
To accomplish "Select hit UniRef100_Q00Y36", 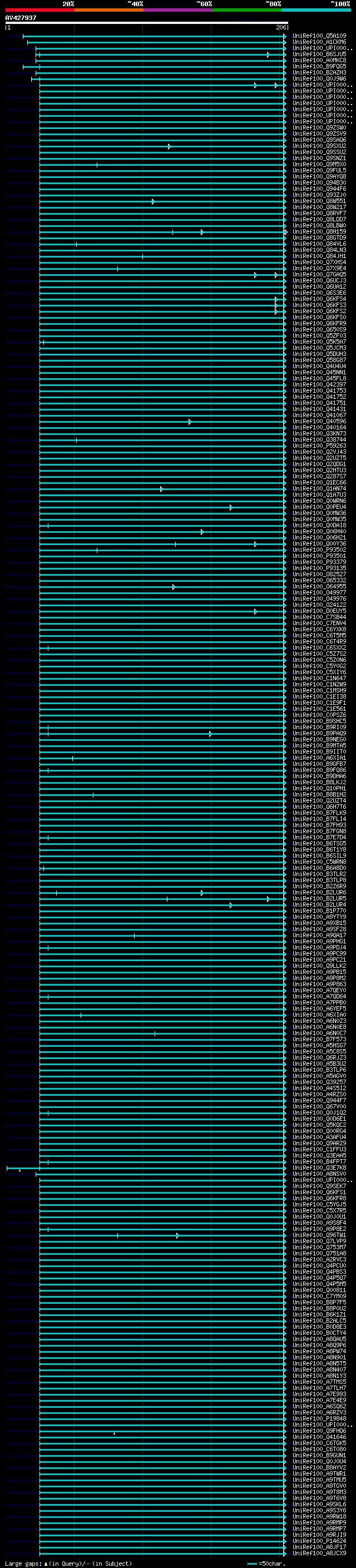I will click(319, 543).
